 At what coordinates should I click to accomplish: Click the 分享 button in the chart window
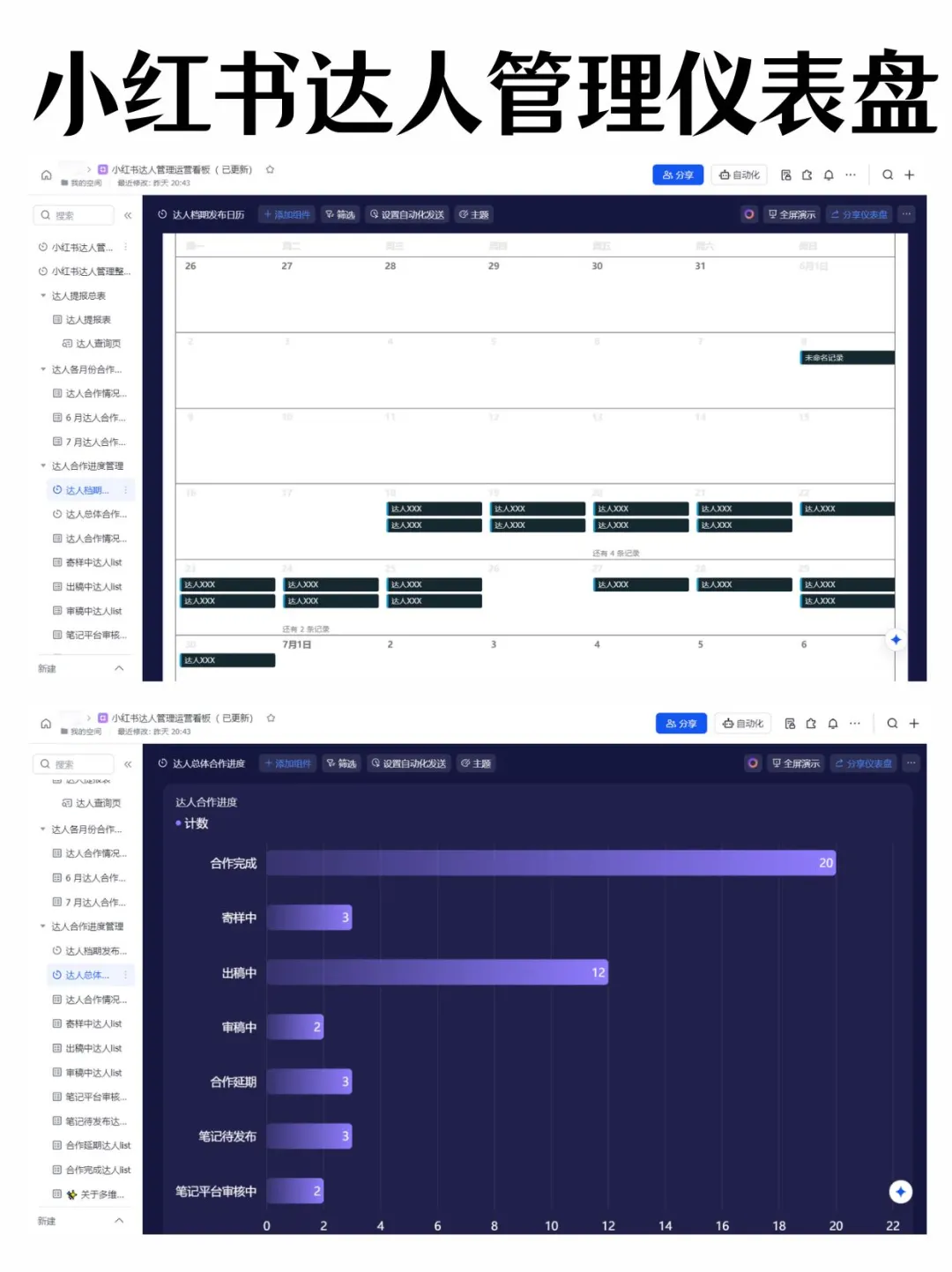(681, 724)
